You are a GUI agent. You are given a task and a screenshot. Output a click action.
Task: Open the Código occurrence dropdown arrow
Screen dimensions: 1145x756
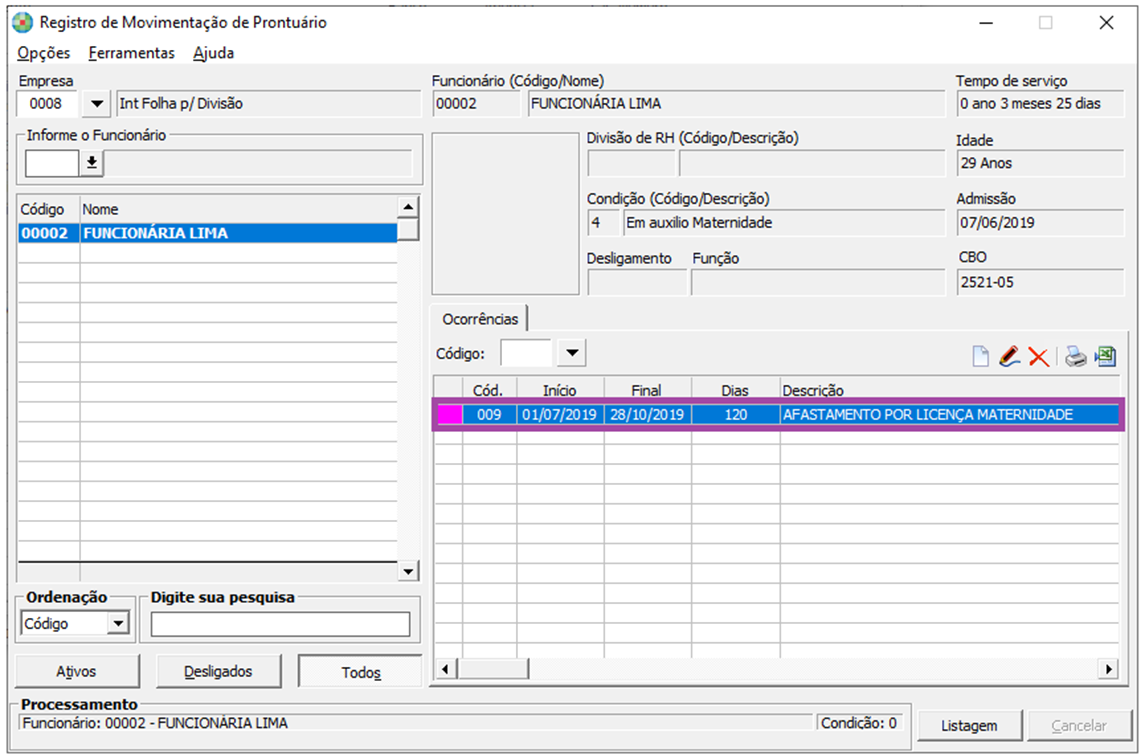click(572, 354)
